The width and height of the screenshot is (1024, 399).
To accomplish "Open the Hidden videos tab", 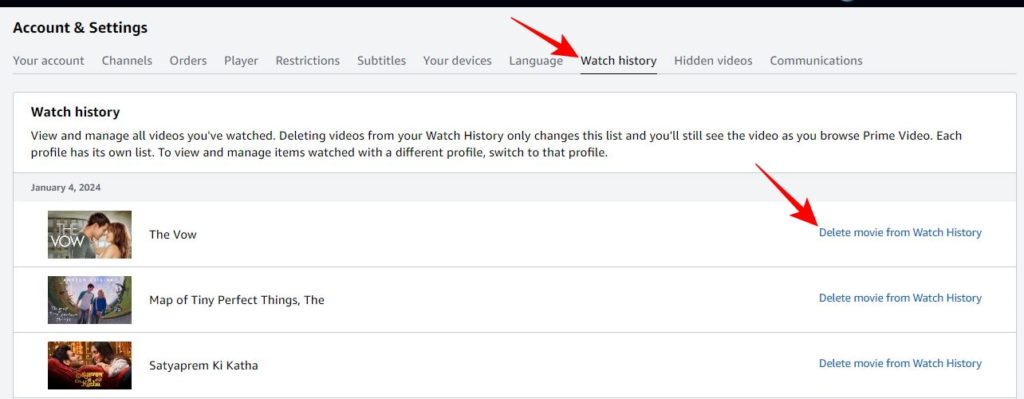I will (x=713, y=61).
